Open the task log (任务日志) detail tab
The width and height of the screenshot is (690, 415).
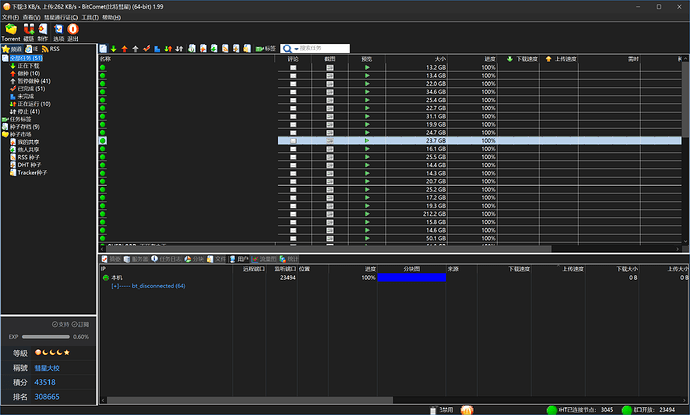pyautogui.click(x=166, y=259)
